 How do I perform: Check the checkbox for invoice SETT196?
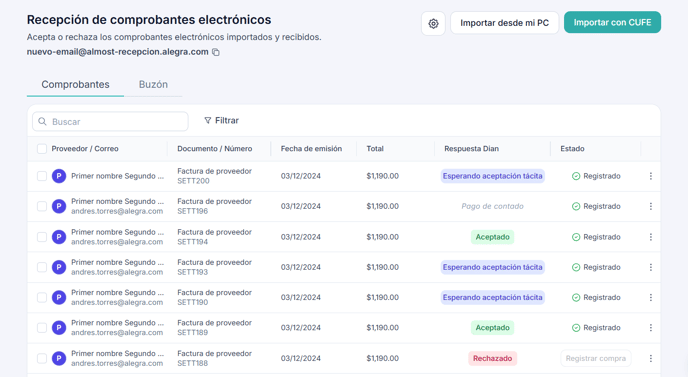point(42,206)
